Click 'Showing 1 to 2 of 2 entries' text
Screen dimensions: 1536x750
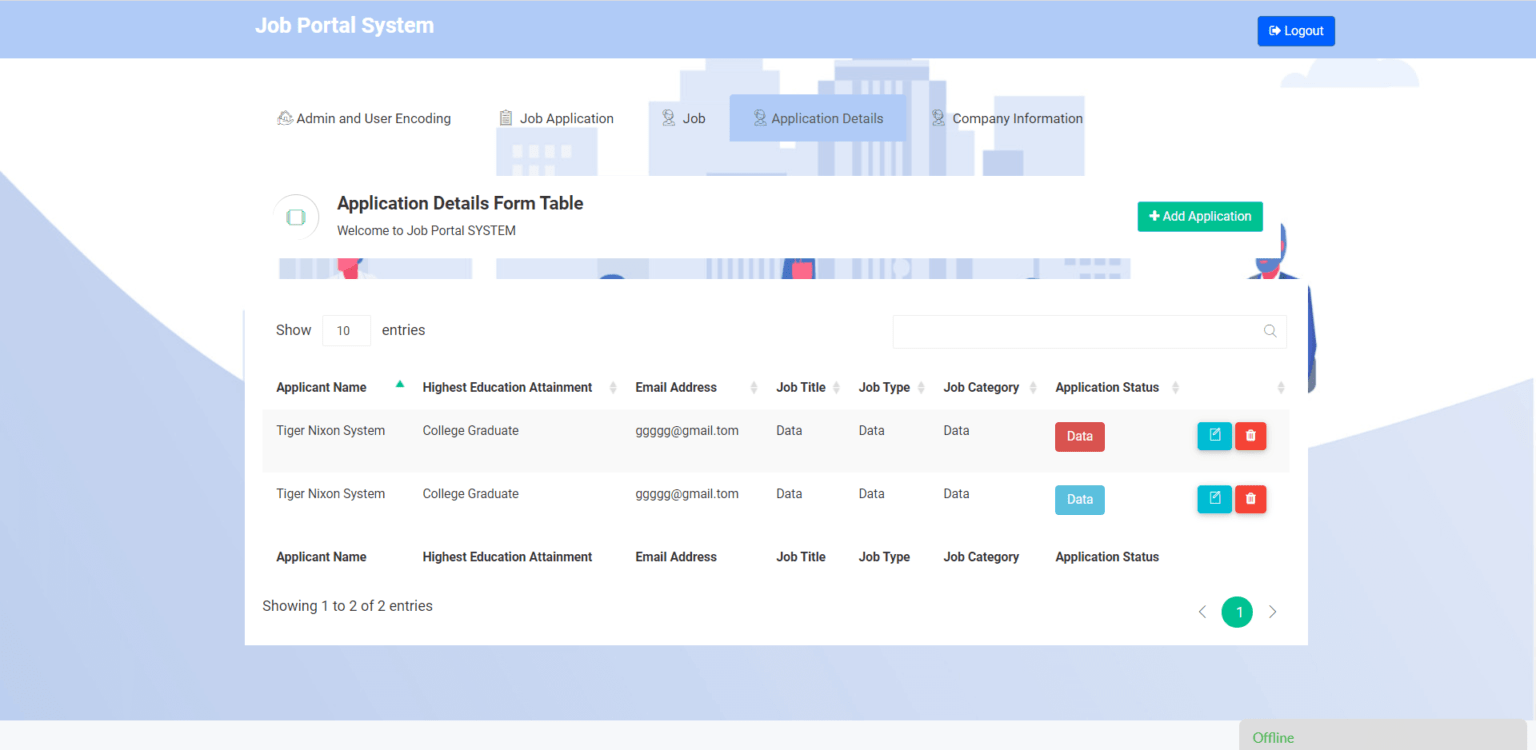tap(348, 606)
